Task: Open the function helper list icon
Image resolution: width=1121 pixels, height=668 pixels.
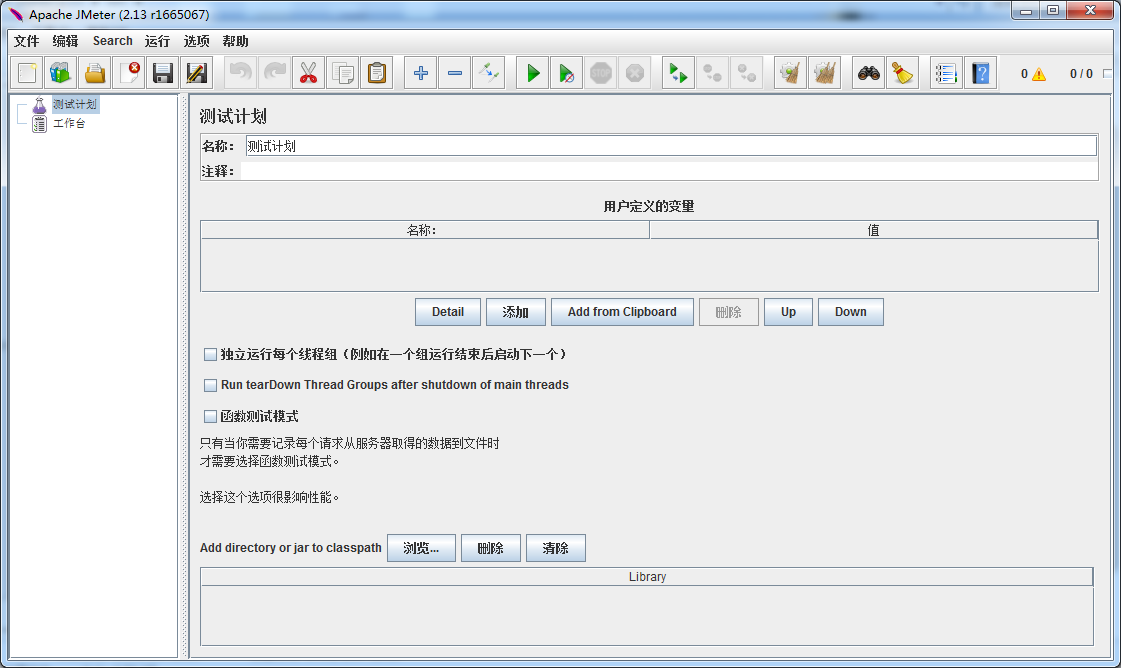Action: [x=946, y=73]
